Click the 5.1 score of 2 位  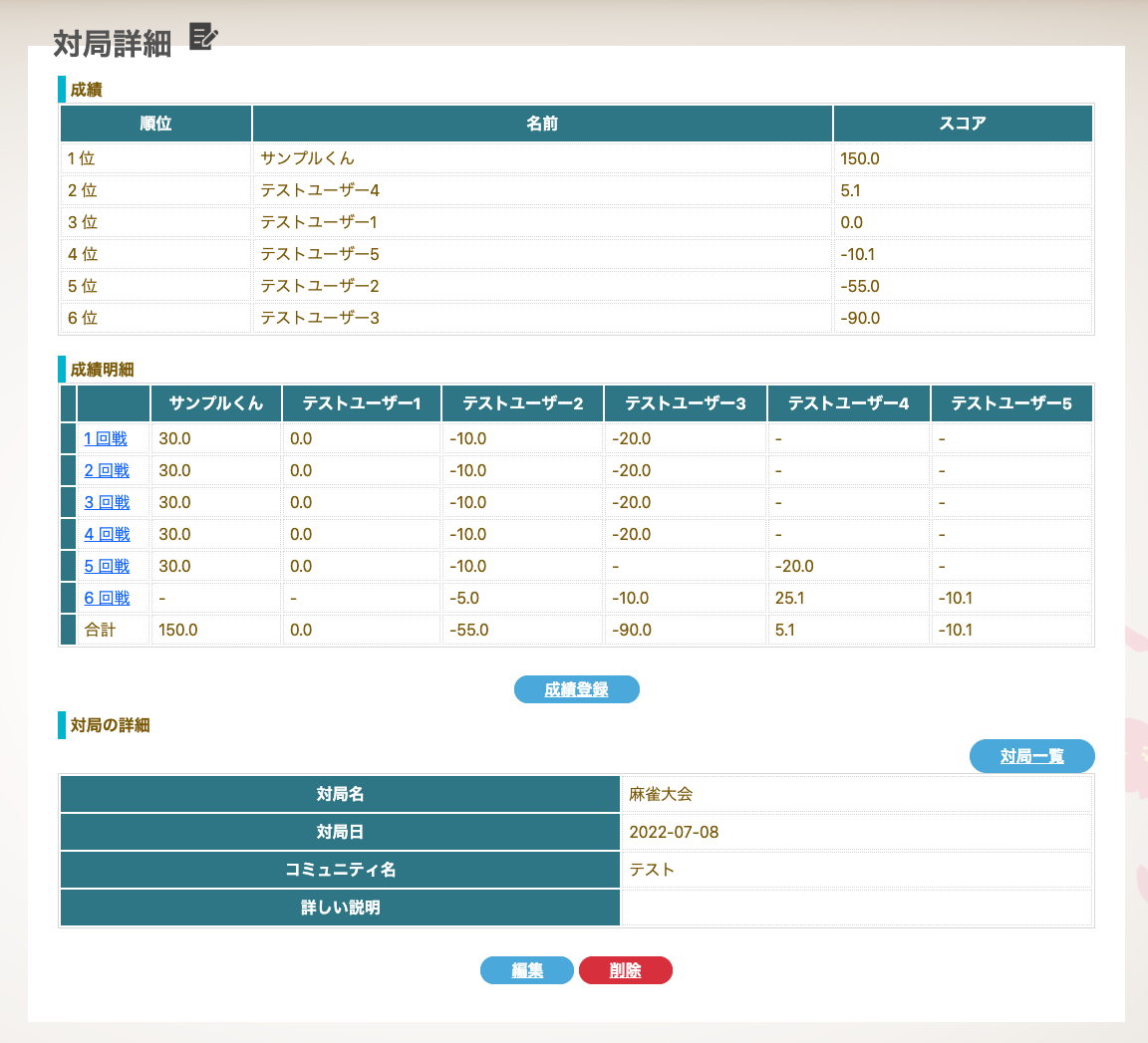point(850,191)
